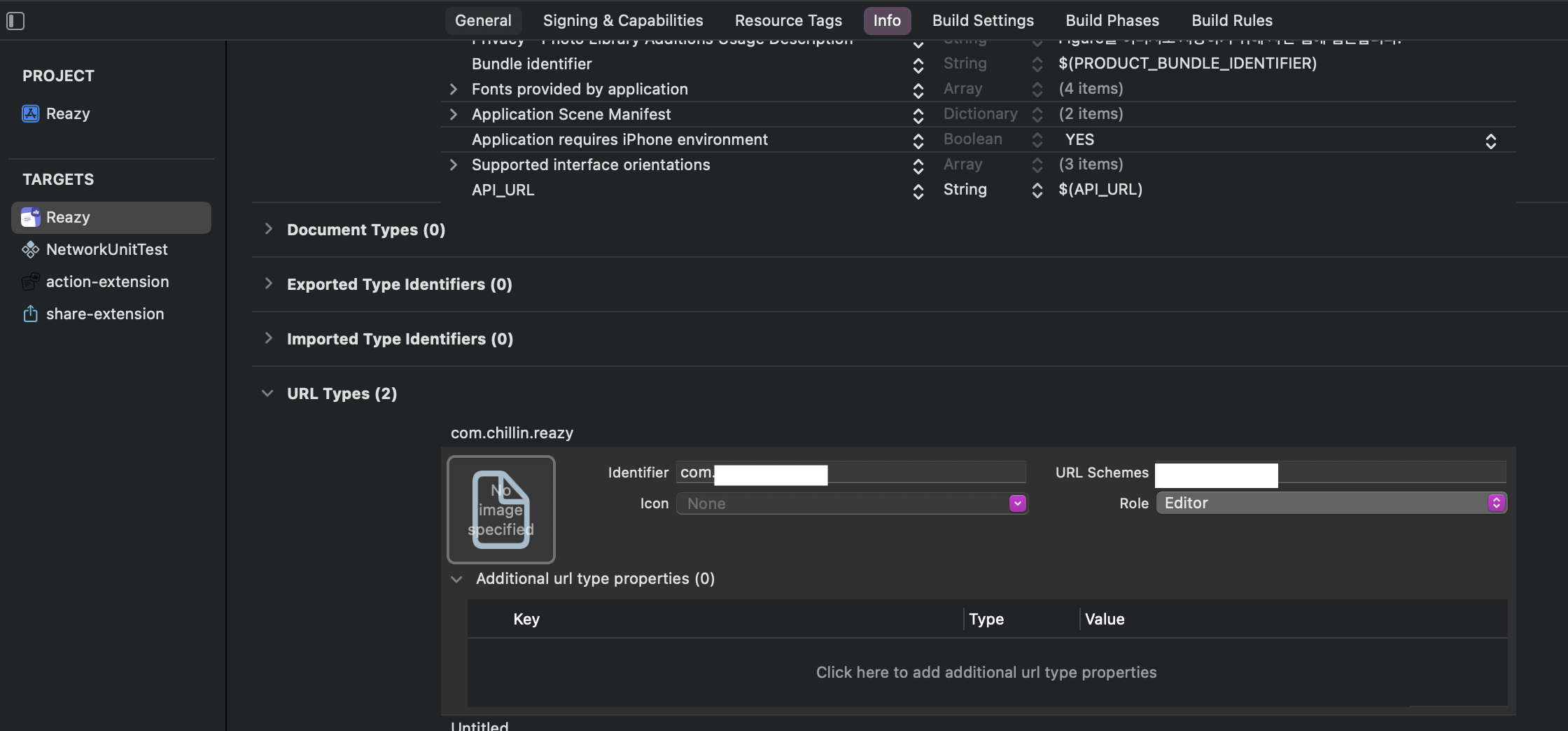Select the Bundle identifier key
This screenshot has width=1568, height=731.
click(x=531, y=64)
